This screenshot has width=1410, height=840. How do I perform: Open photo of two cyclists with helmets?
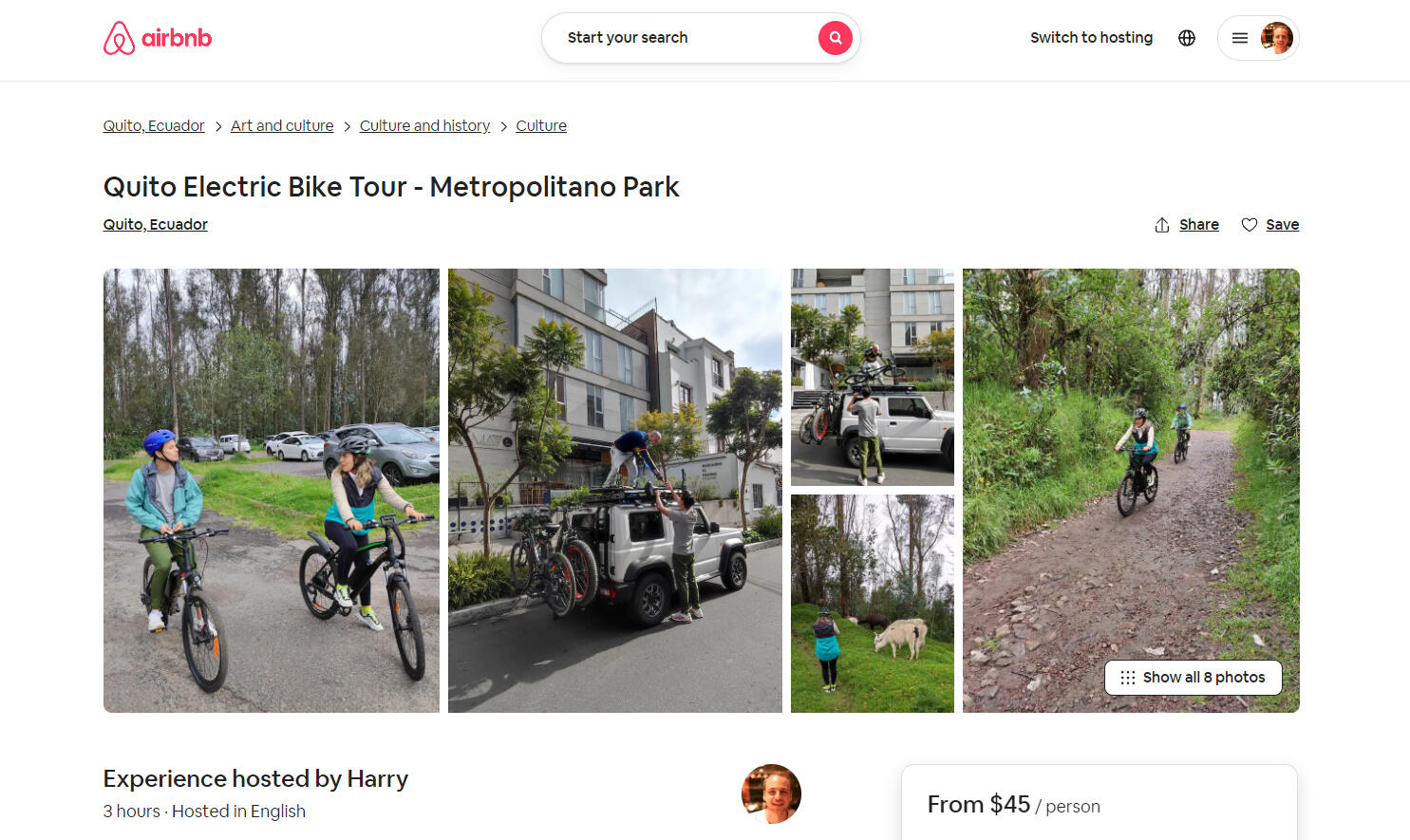pos(272,490)
